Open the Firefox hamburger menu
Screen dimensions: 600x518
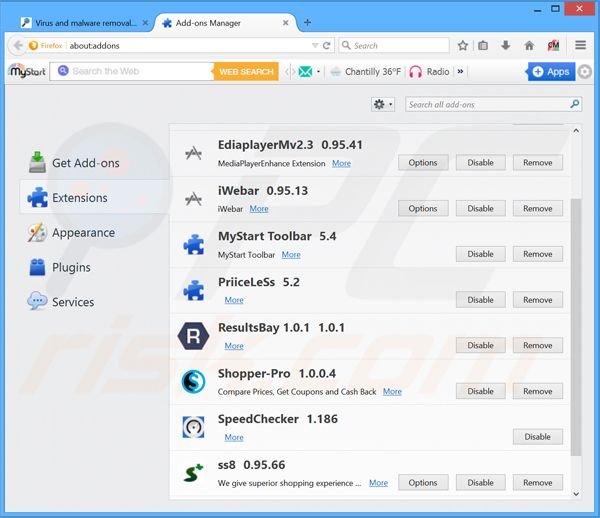point(581,45)
